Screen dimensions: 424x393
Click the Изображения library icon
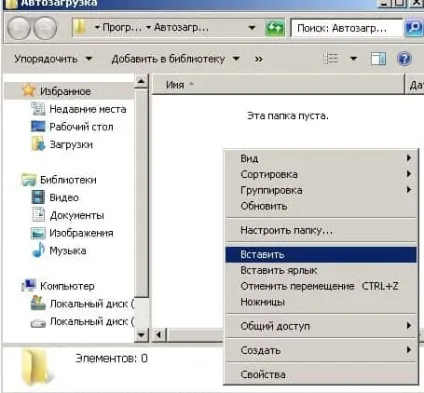pyautogui.click(x=38, y=233)
